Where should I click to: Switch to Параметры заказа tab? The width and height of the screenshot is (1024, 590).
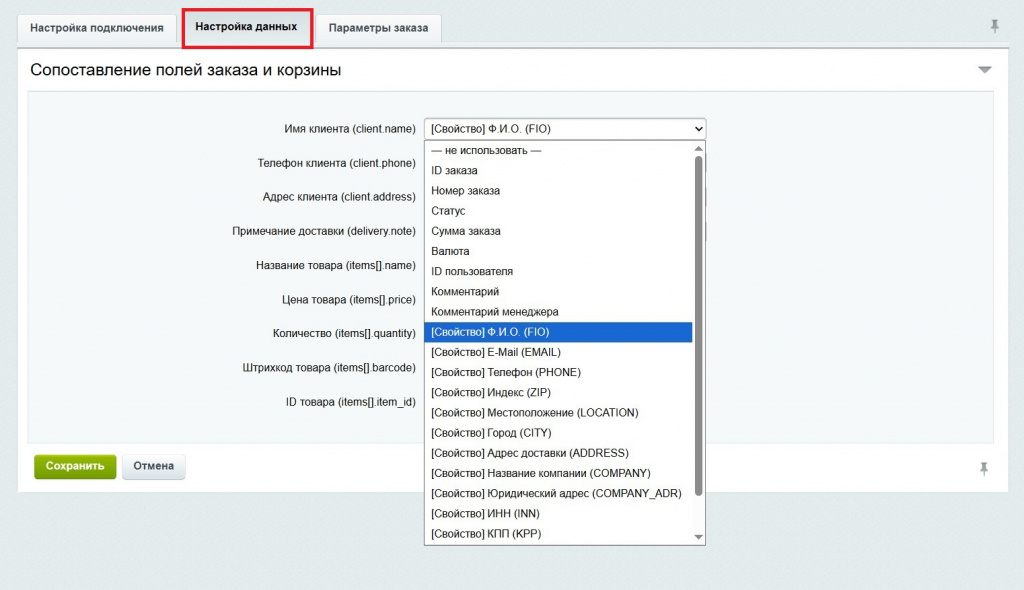pos(378,28)
